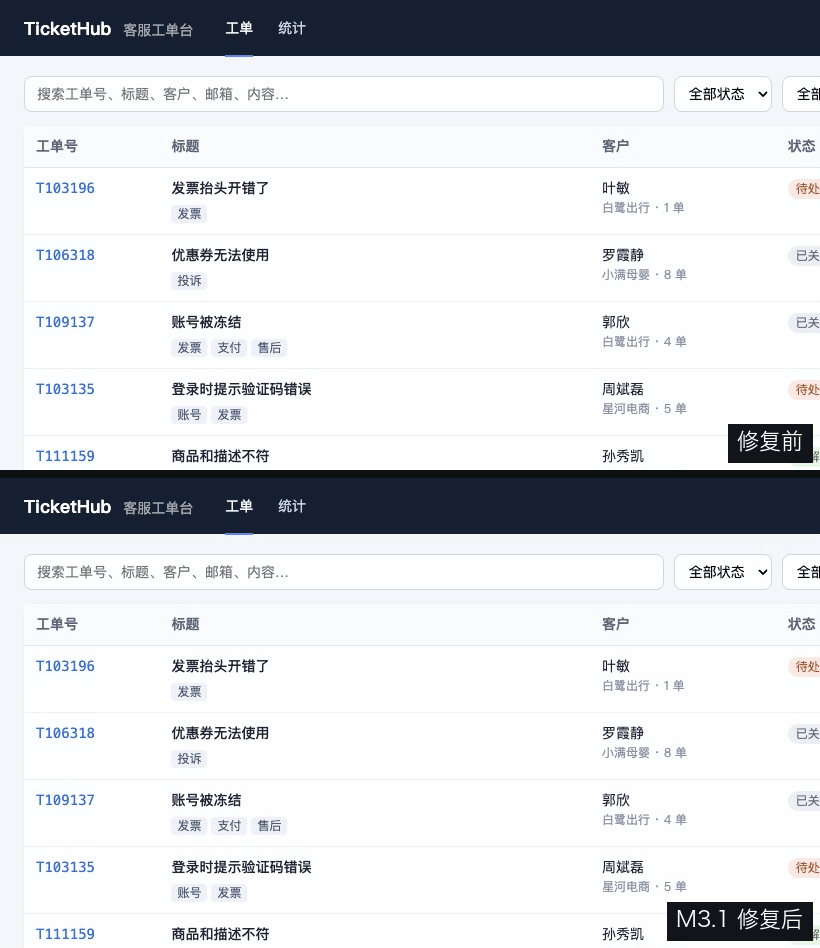Click customer 罗霞静 in the 修复后 panel
The image size is (820, 948).
click(623, 733)
